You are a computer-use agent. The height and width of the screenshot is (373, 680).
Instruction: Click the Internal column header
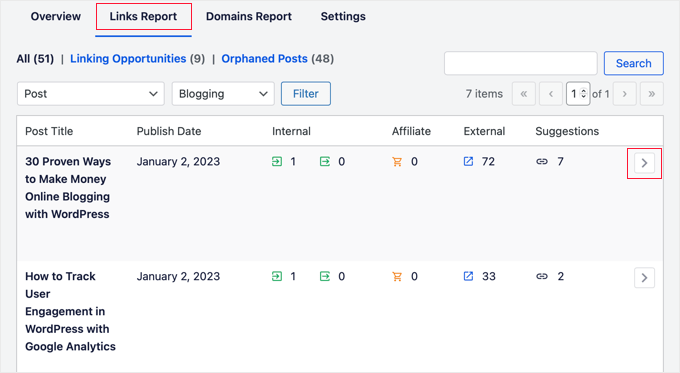pyautogui.click(x=291, y=131)
